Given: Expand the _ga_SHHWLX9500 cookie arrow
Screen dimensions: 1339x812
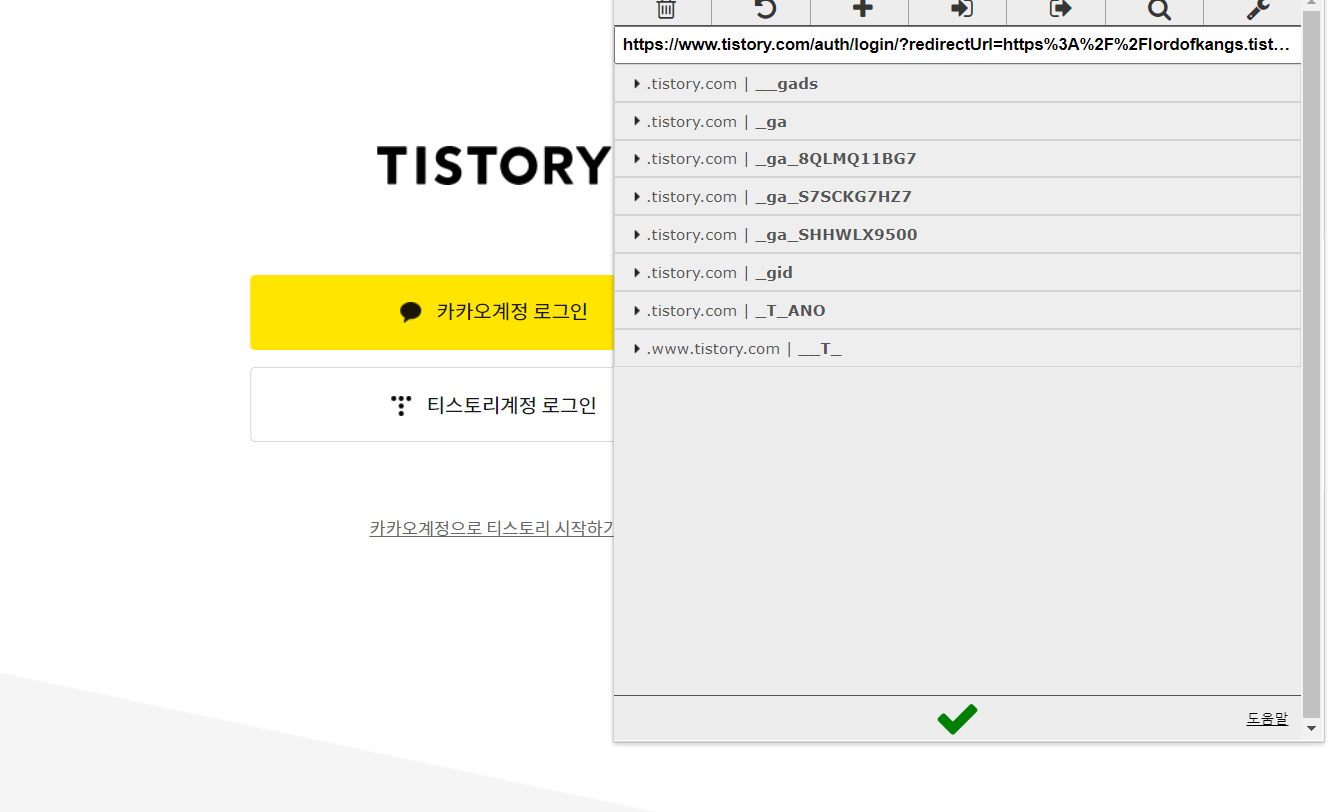Looking at the screenshot, I should point(637,235).
